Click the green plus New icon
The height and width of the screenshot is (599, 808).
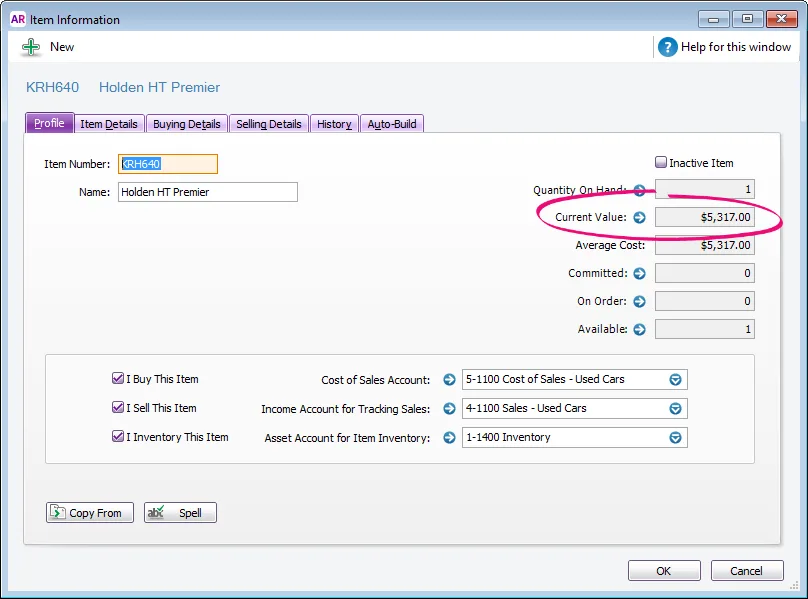tap(31, 47)
